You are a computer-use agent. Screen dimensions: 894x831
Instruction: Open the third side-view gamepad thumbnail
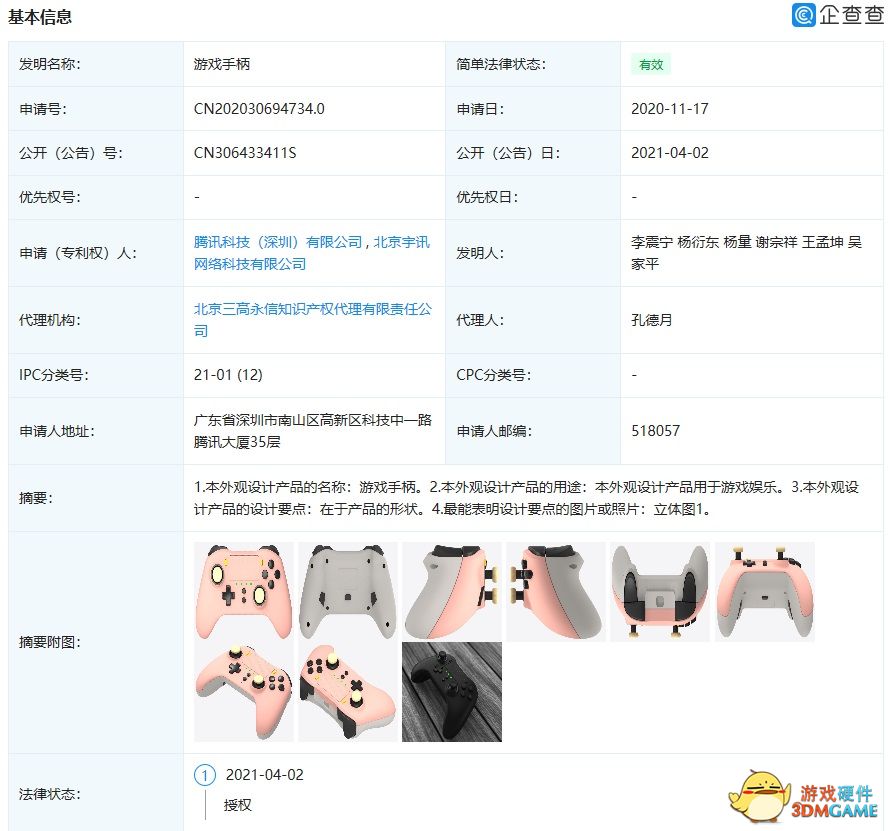pyautogui.click(x=452, y=591)
